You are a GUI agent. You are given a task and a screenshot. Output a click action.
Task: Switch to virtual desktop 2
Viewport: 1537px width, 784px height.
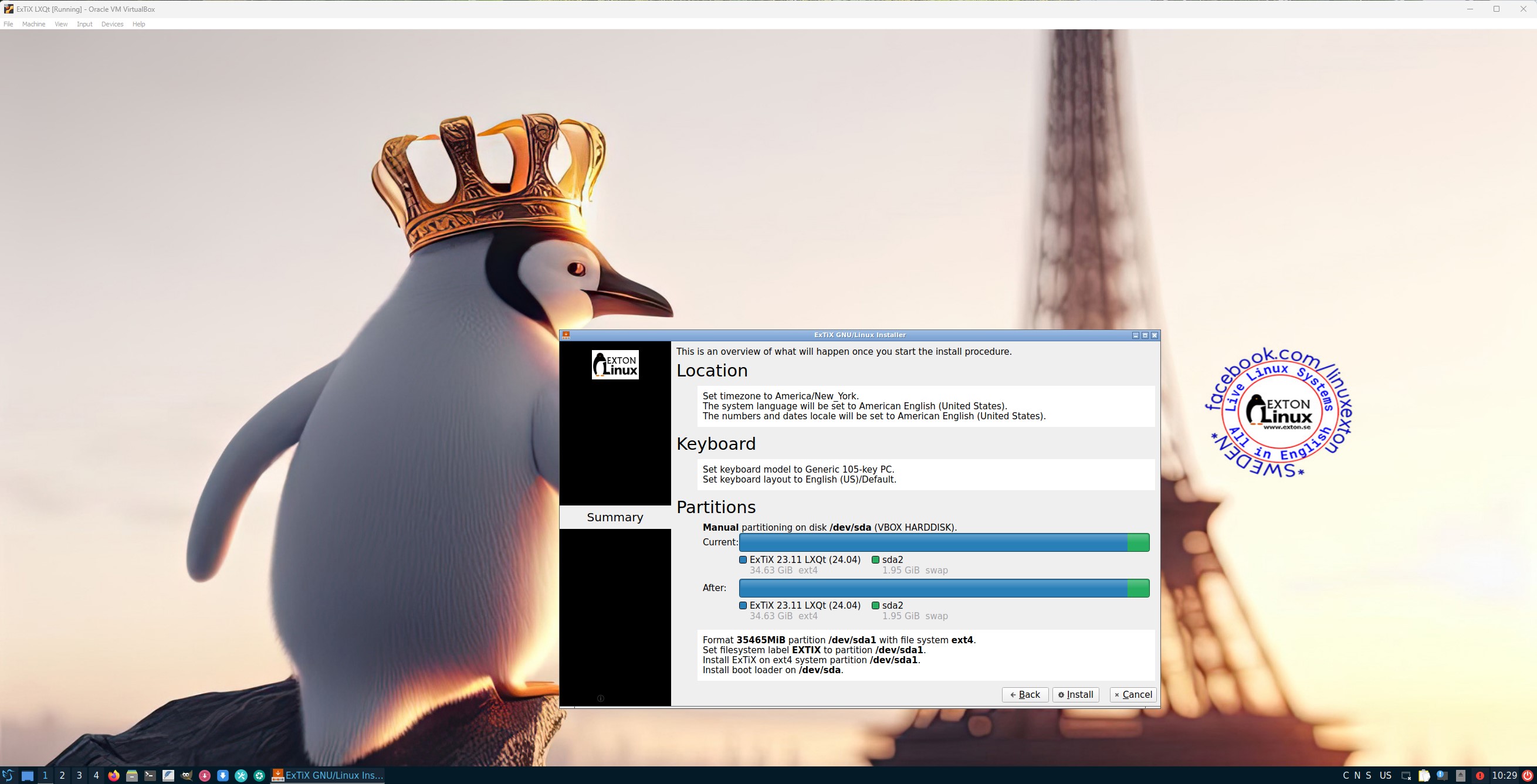pos(62,776)
